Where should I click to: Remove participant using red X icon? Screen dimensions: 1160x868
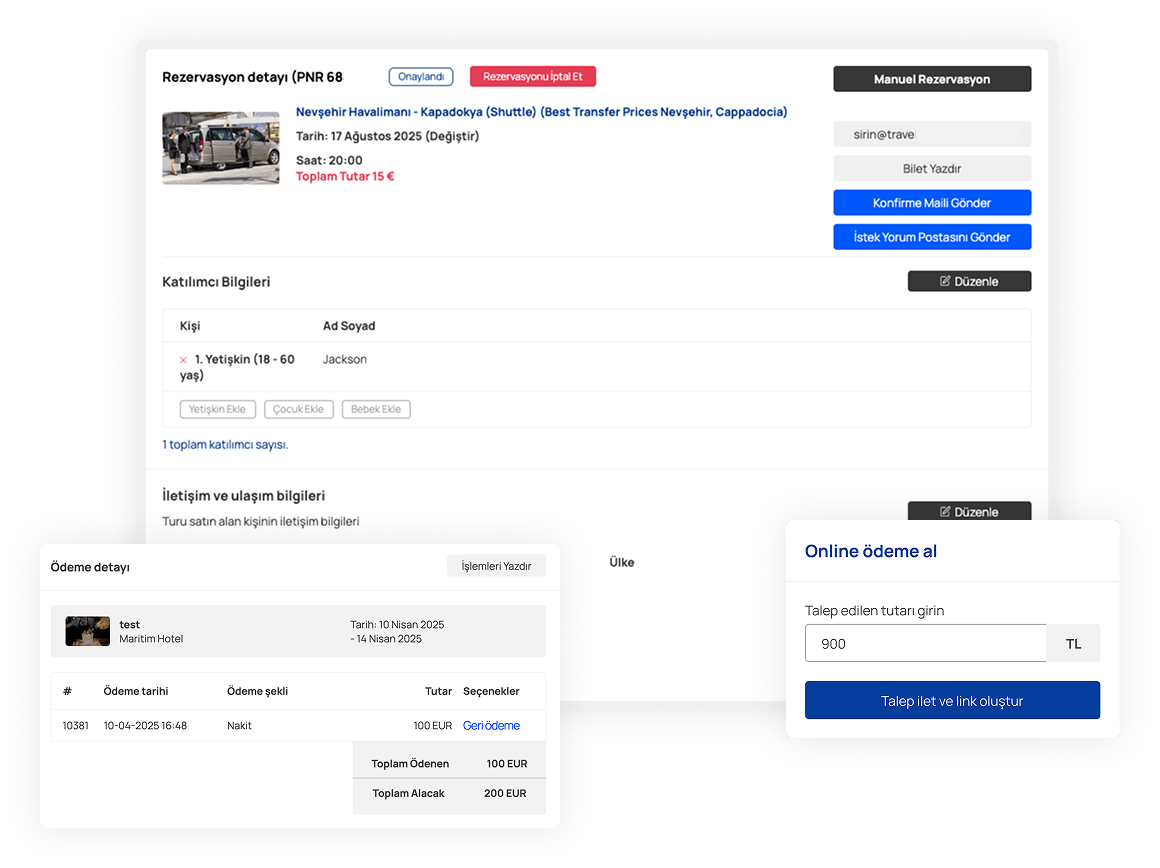click(183, 360)
